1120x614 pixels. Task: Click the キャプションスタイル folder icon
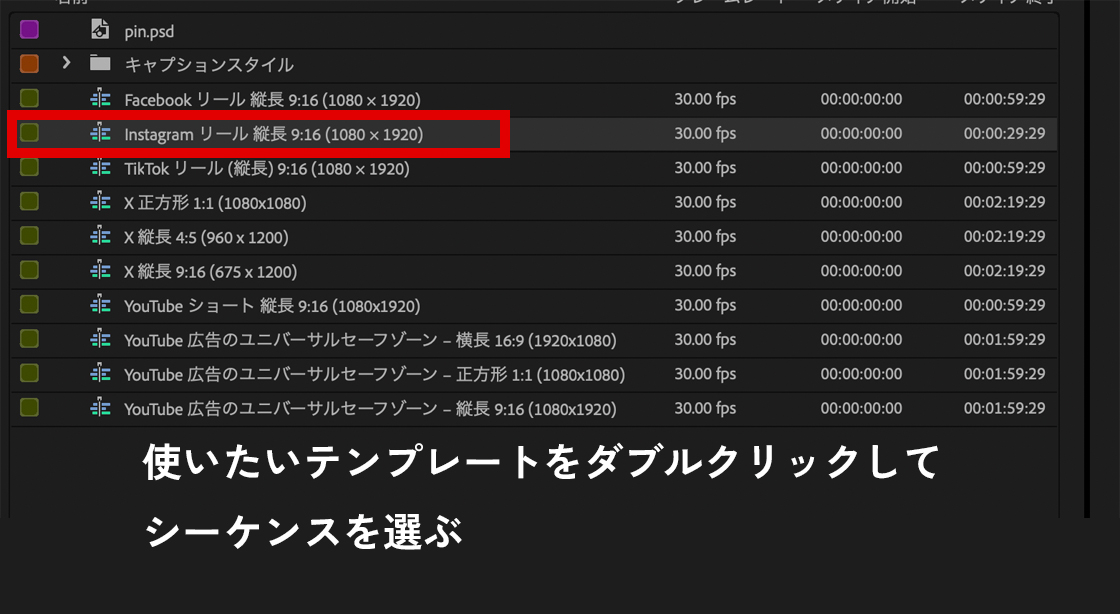tap(99, 64)
